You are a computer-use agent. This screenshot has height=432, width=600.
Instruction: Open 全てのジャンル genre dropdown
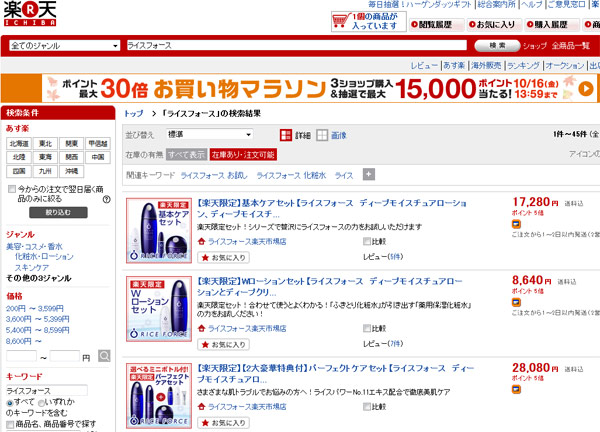tap(65, 46)
